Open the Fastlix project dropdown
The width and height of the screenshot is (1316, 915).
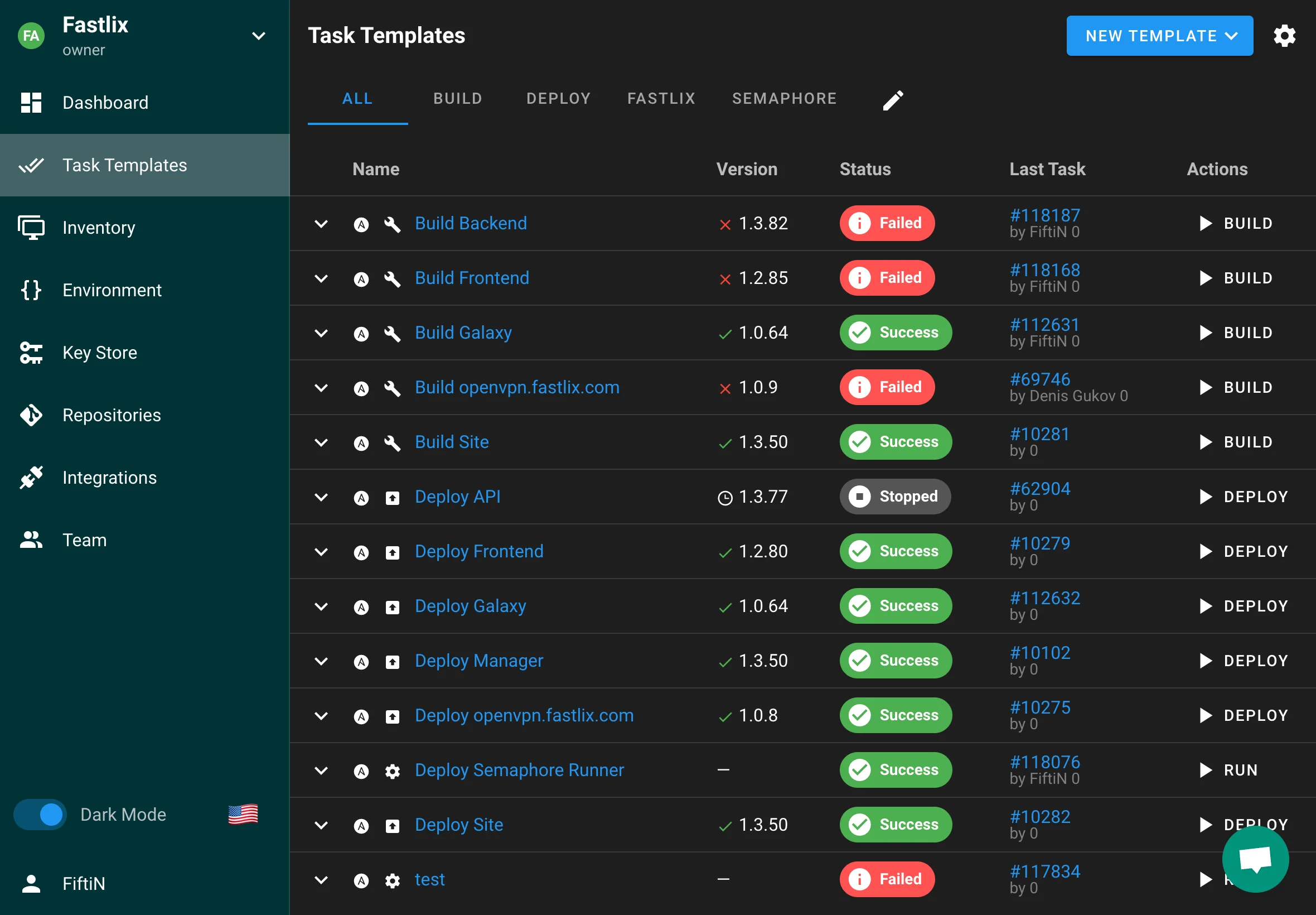(x=258, y=36)
